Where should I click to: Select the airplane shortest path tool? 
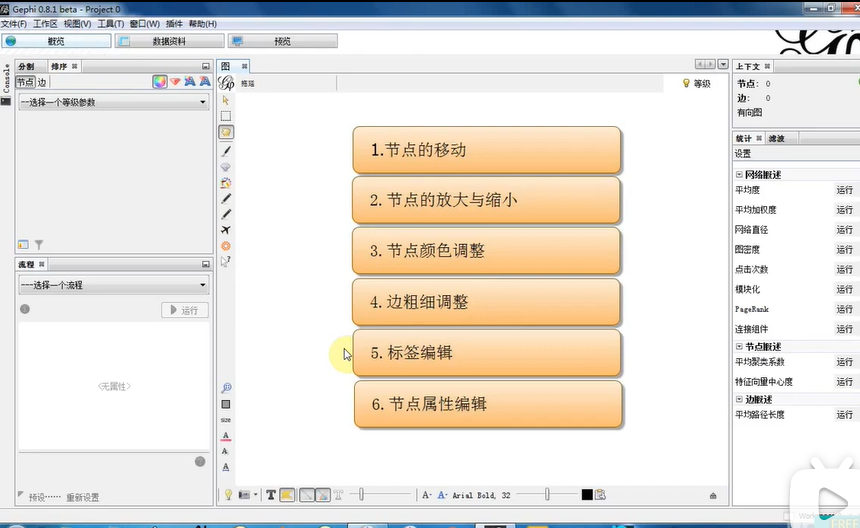(x=225, y=230)
